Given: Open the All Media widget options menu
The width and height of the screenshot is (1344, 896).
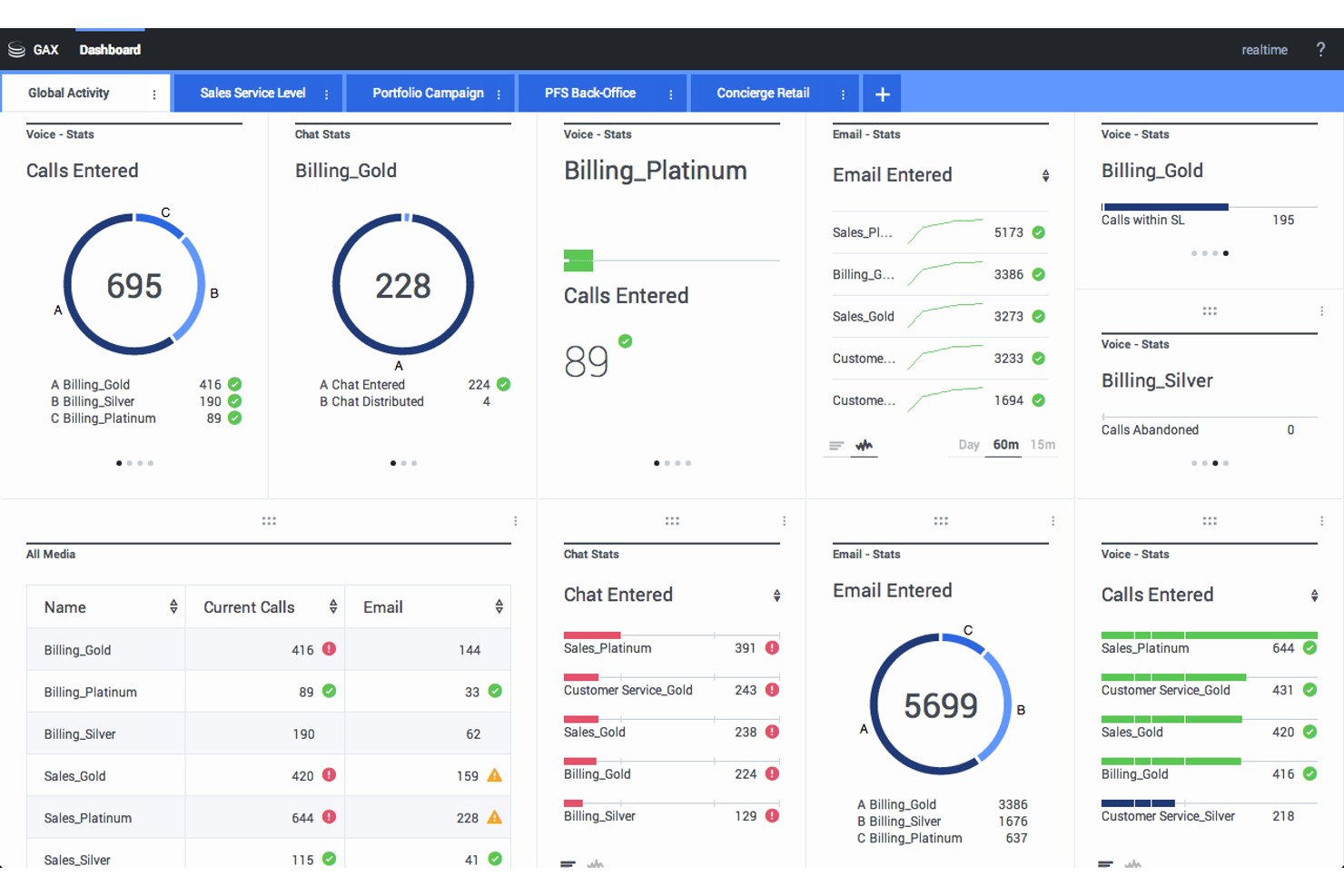Looking at the screenshot, I should 515,521.
